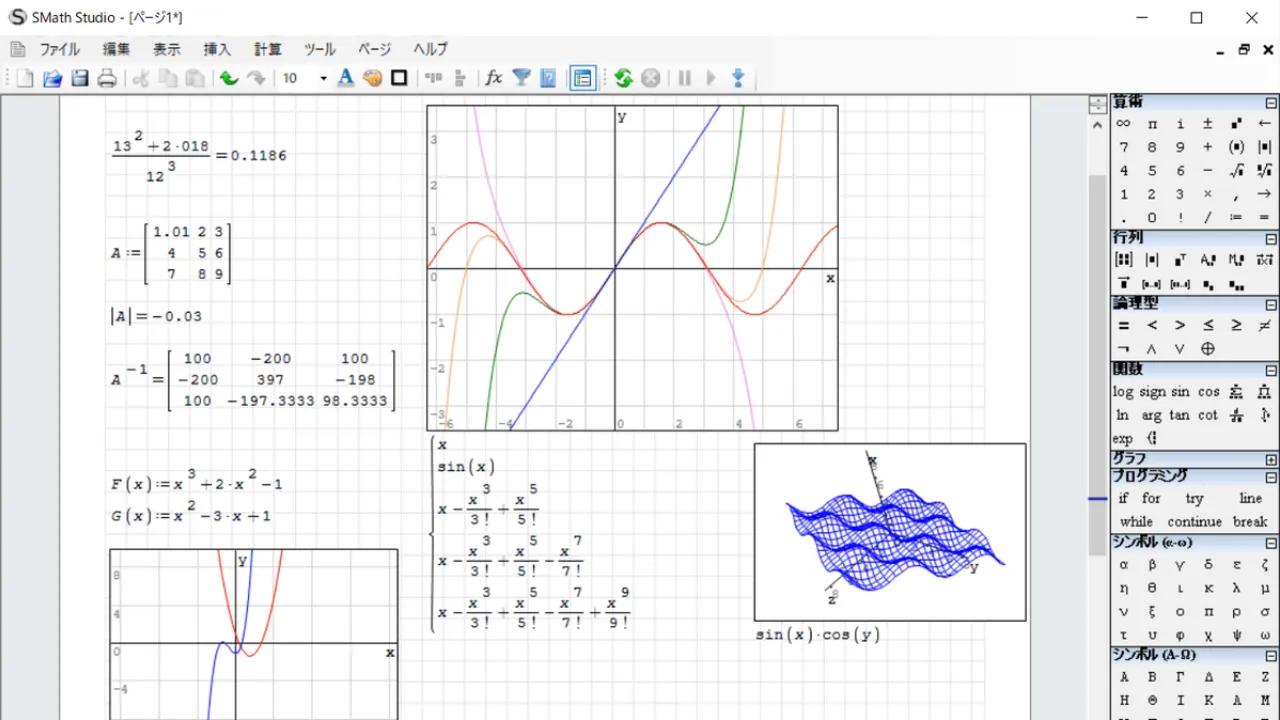This screenshot has height=720, width=1280.
Task: Change text color with the A icon
Action: coord(346,78)
